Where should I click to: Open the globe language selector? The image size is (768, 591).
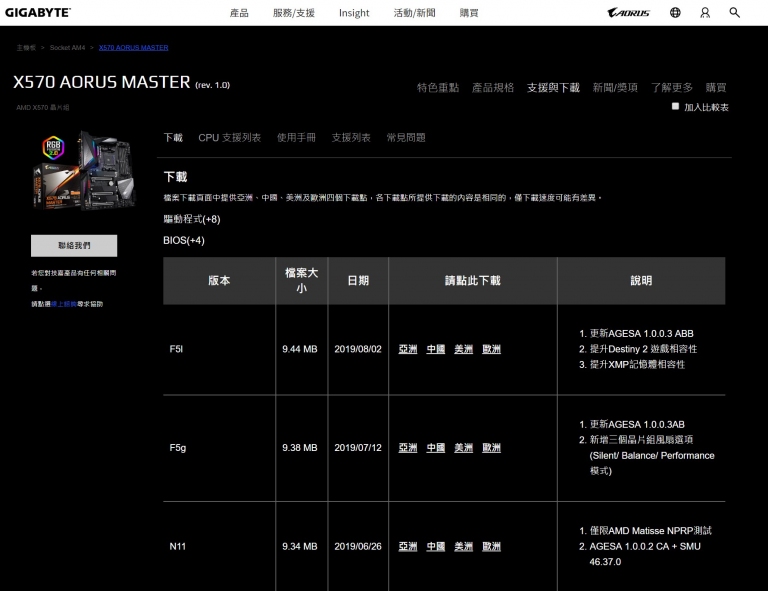(x=675, y=13)
